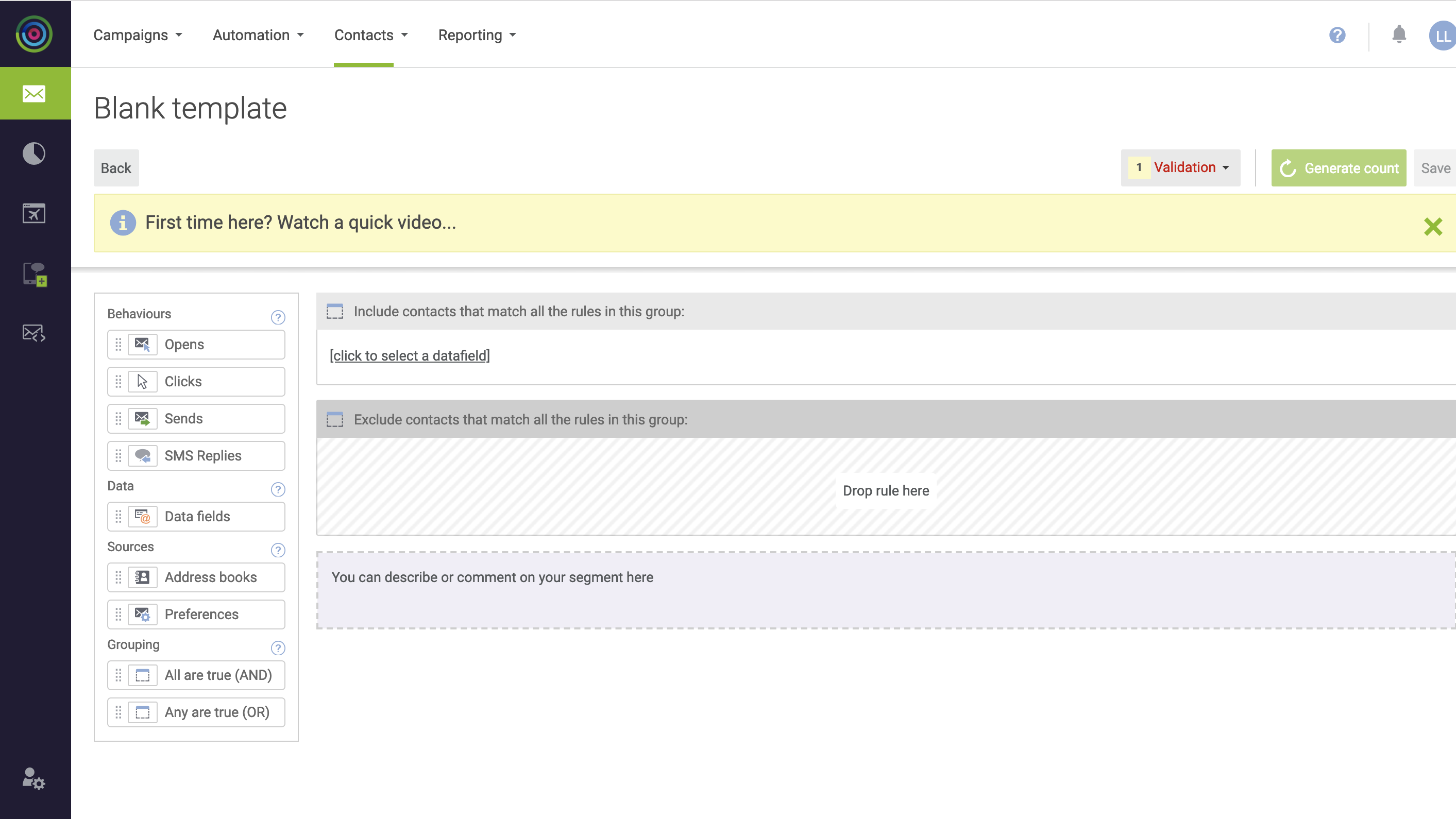Enable the All are true AND grouping
This screenshot has height=819, width=1456.
[196, 675]
